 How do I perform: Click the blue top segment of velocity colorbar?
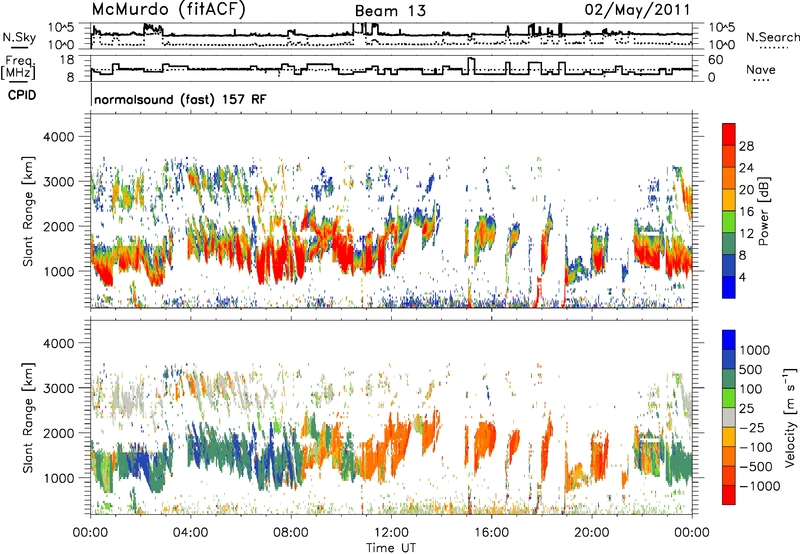(x=729, y=340)
